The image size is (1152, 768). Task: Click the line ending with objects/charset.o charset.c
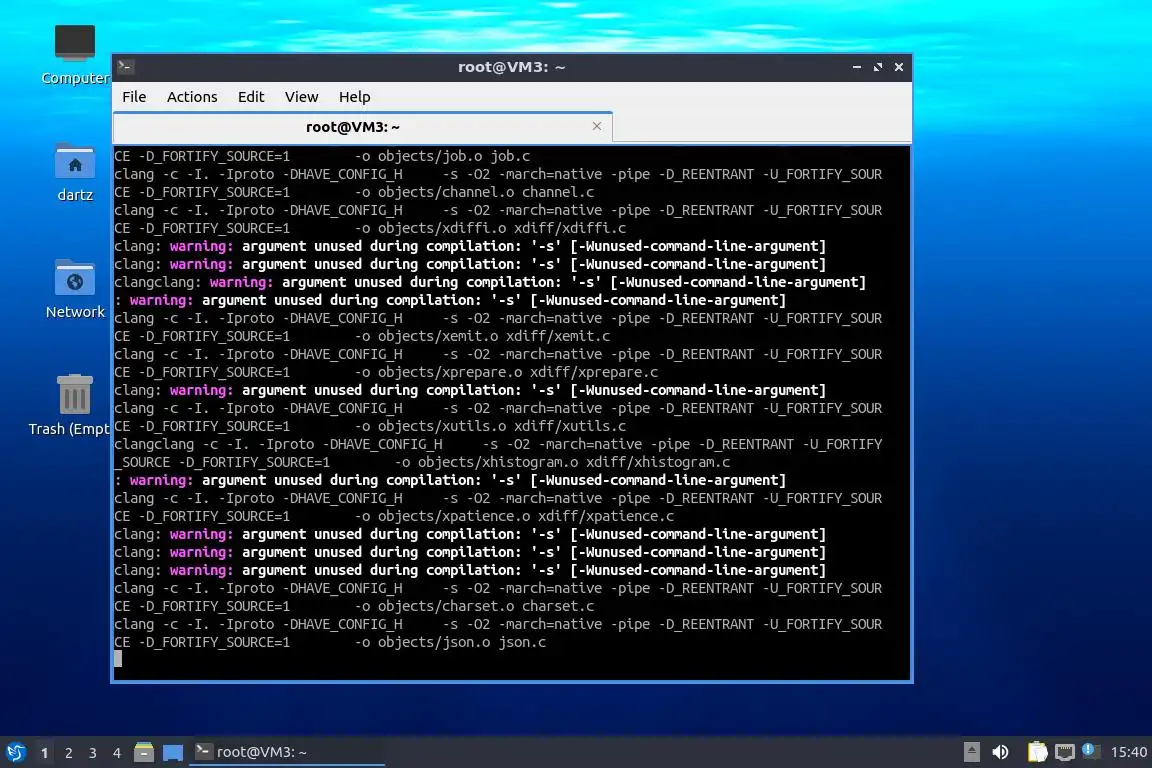click(x=354, y=606)
